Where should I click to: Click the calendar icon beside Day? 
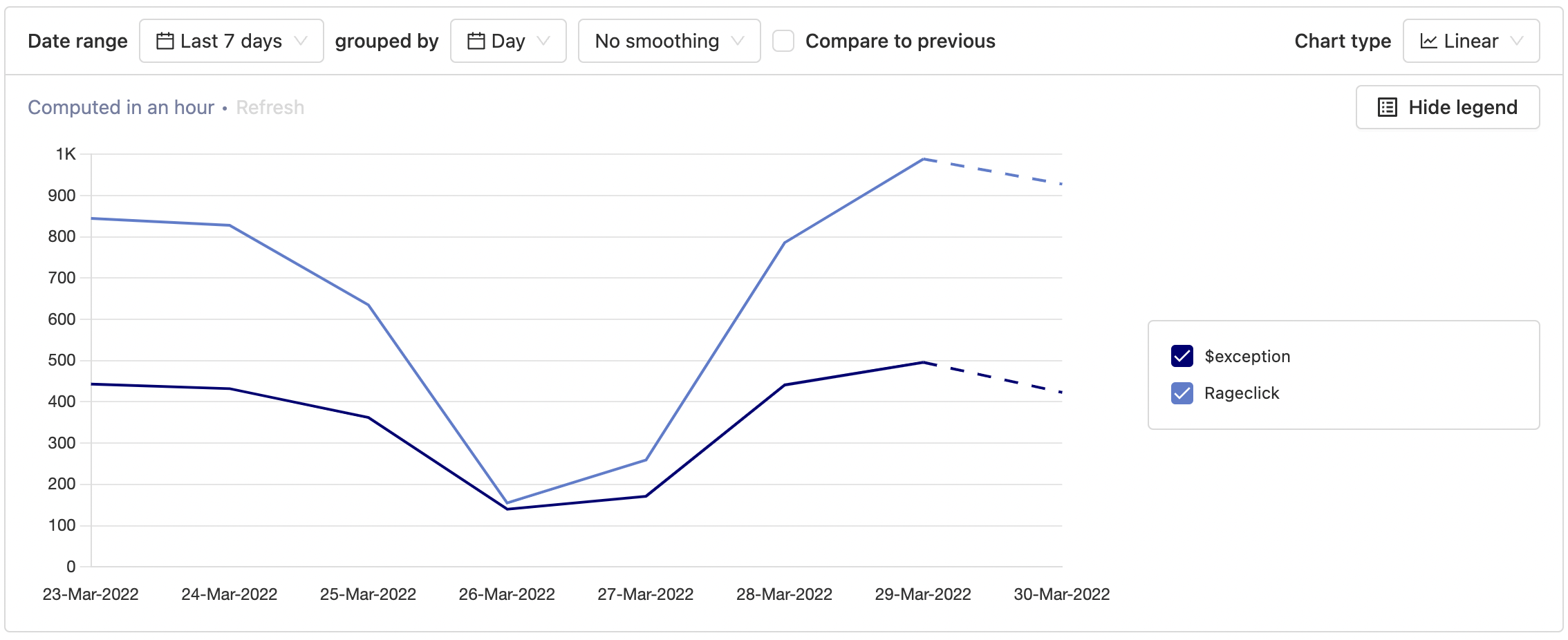[x=476, y=41]
